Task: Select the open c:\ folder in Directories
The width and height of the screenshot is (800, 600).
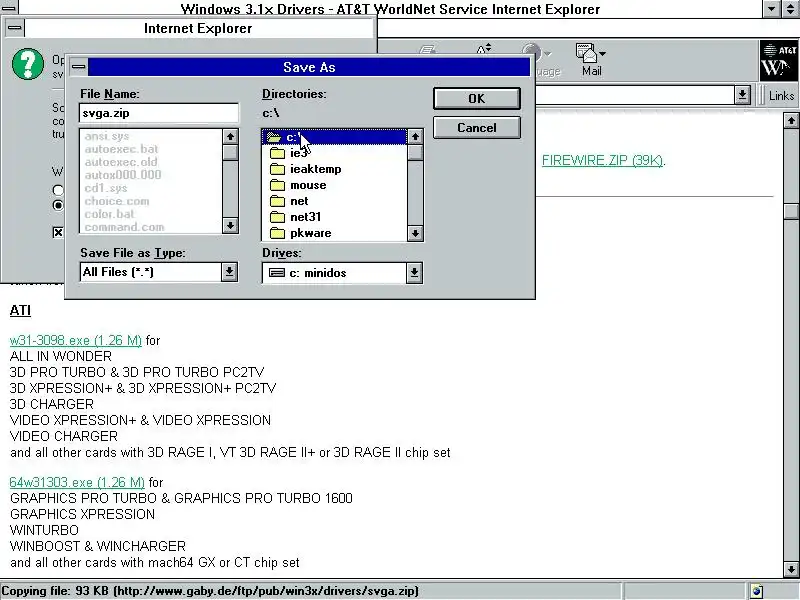Action: (x=334, y=137)
